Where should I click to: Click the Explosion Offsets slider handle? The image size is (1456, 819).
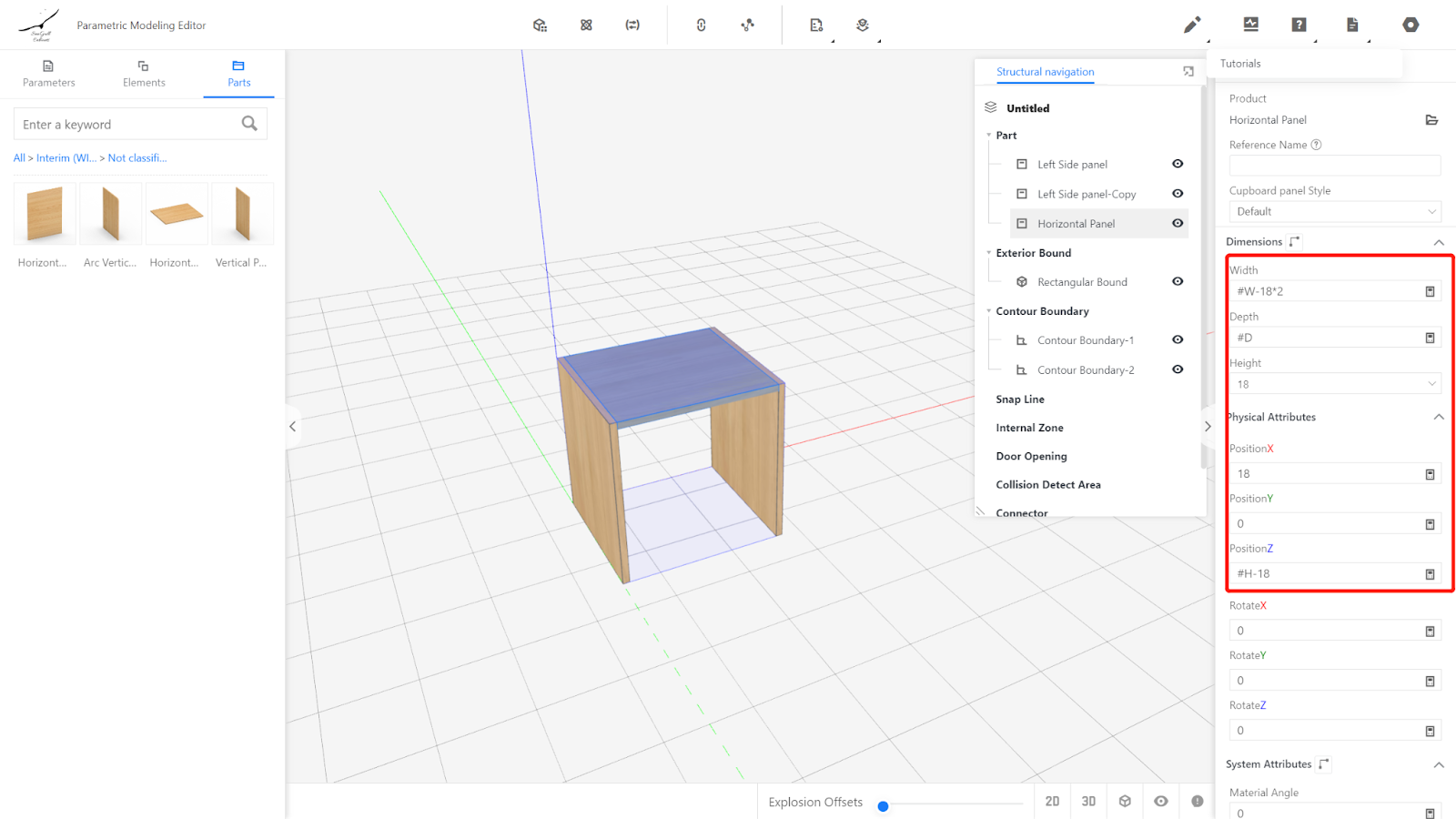pyautogui.click(x=883, y=806)
